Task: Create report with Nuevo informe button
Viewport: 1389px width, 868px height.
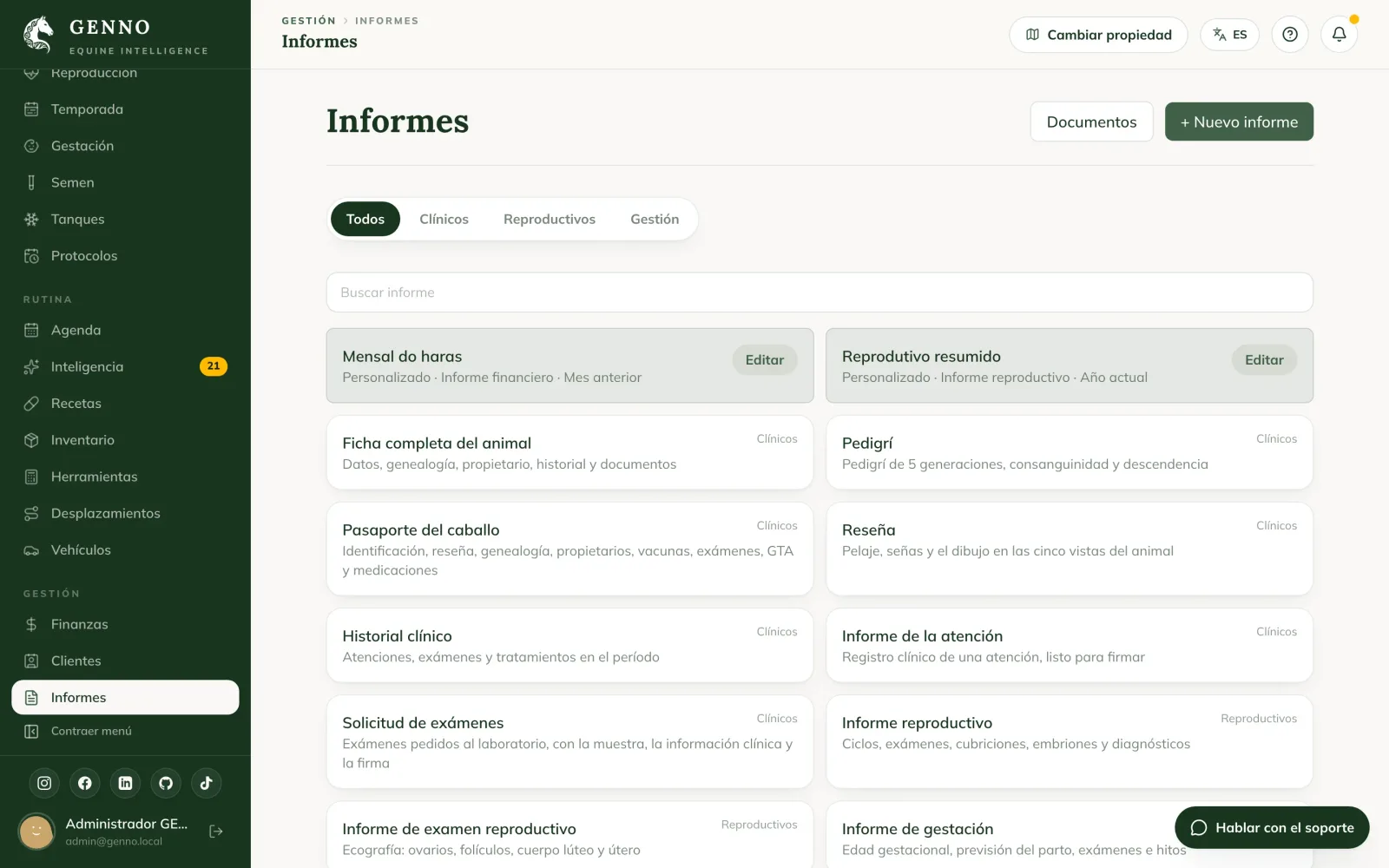Action: pyautogui.click(x=1239, y=122)
